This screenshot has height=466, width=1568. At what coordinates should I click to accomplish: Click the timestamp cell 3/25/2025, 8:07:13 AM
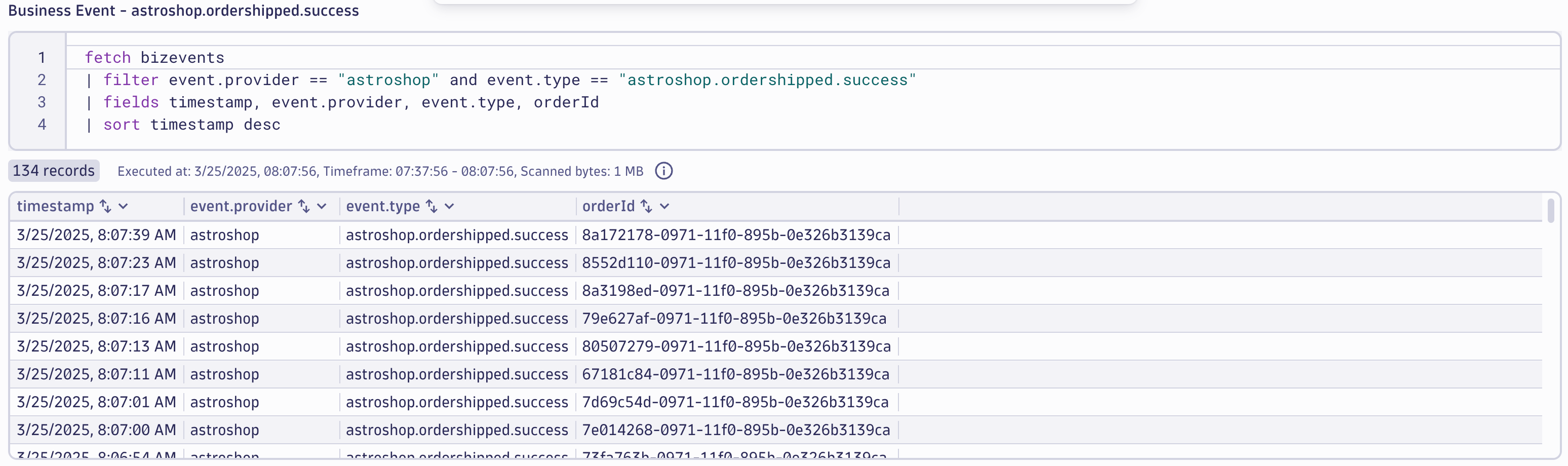click(x=96, y=346)
